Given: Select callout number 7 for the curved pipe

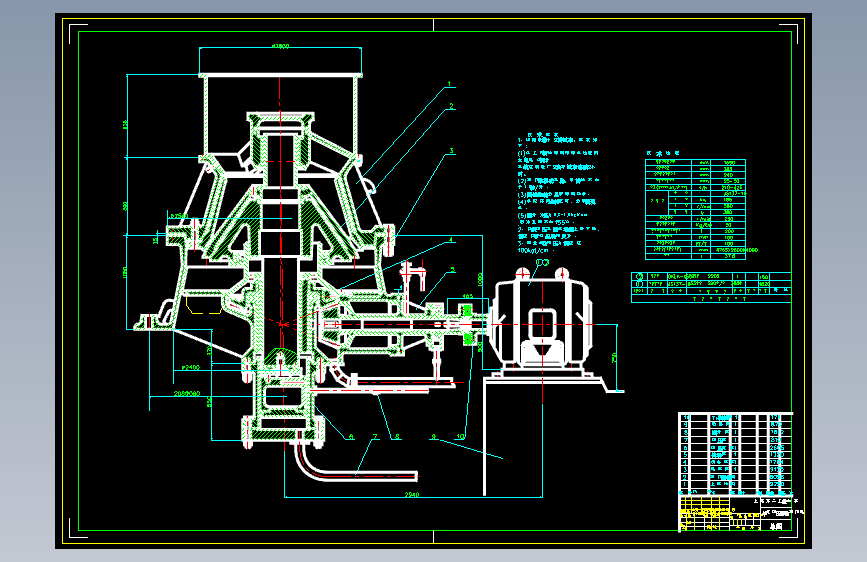Looking at the screenshot, I should click(375, 436).
